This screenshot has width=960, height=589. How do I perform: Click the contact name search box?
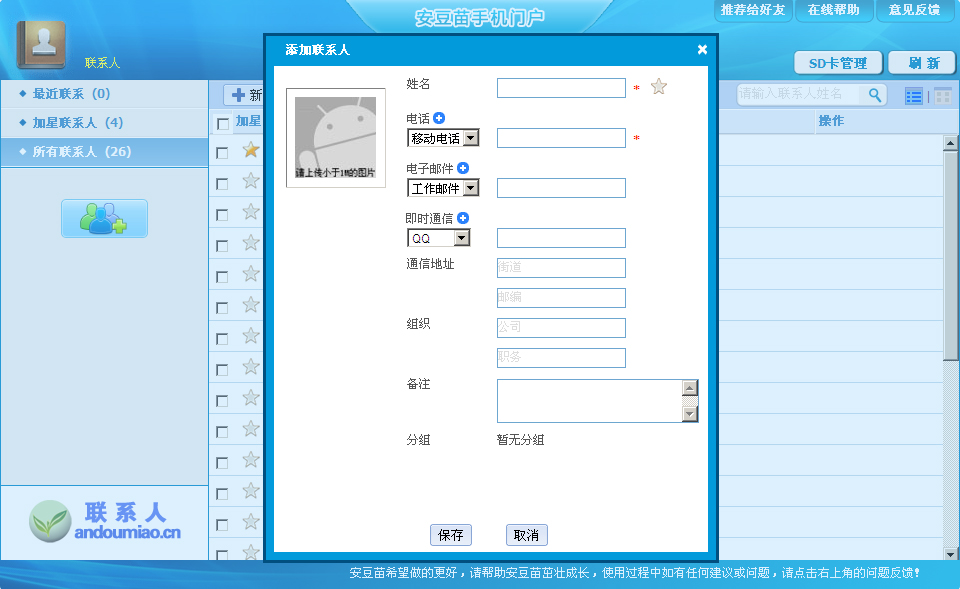[x=798, y=94]
